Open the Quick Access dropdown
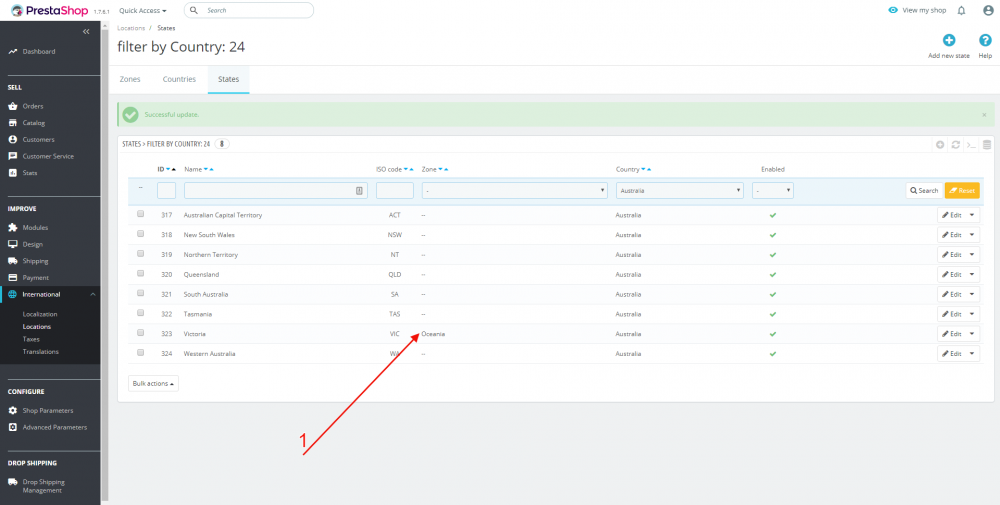The width and height of the screenshot is (1000, 505). pyautogui.click(x=143, y=11)
